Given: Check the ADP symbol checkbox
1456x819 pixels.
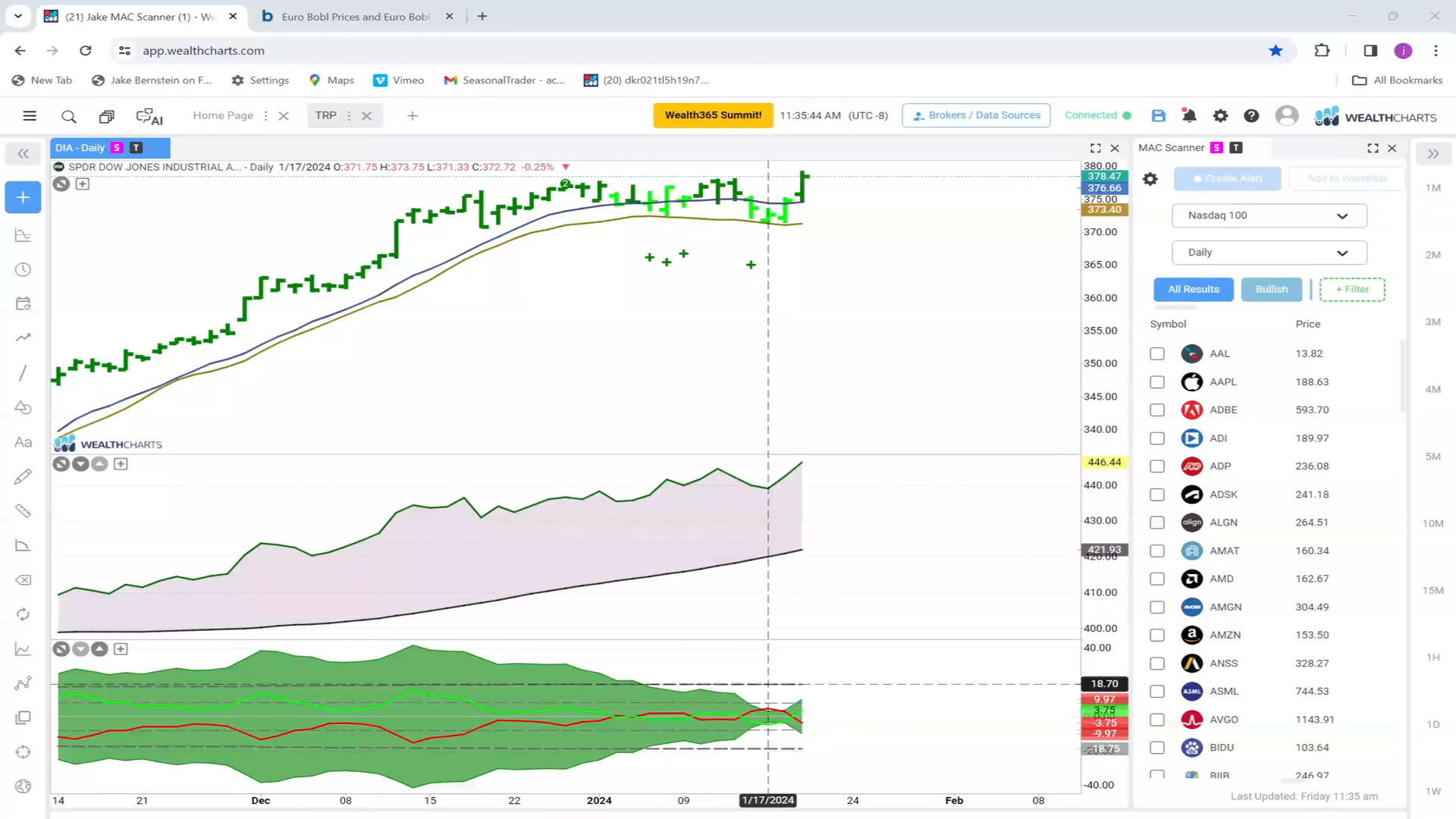Looking at the screenshot, I should tap(1157, 466).
